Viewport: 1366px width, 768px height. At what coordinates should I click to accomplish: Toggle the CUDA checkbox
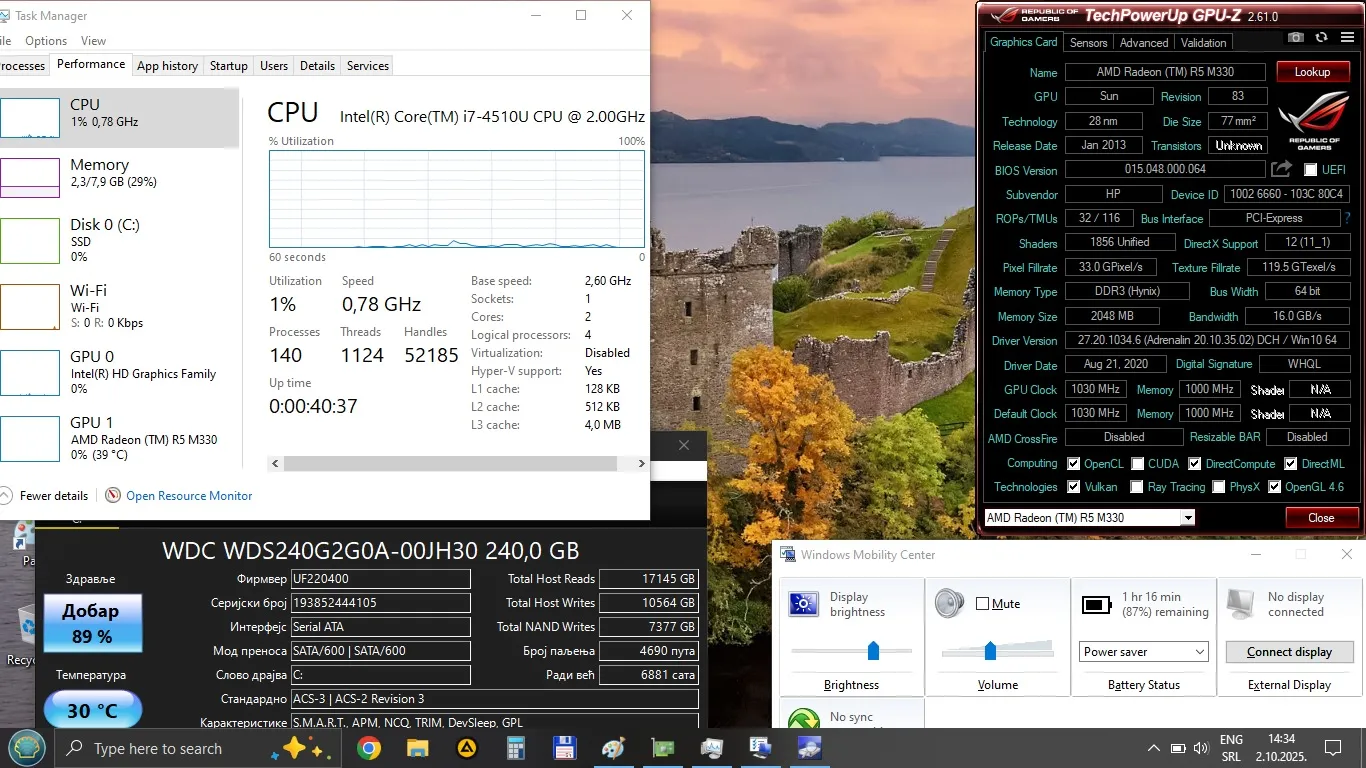click(1137, 464)
